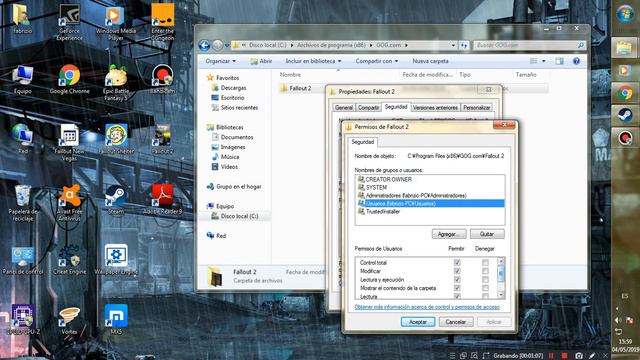Click the Explorer back arrow button
The height and width of the screenshot is (360, 640).
pos(204,45)
